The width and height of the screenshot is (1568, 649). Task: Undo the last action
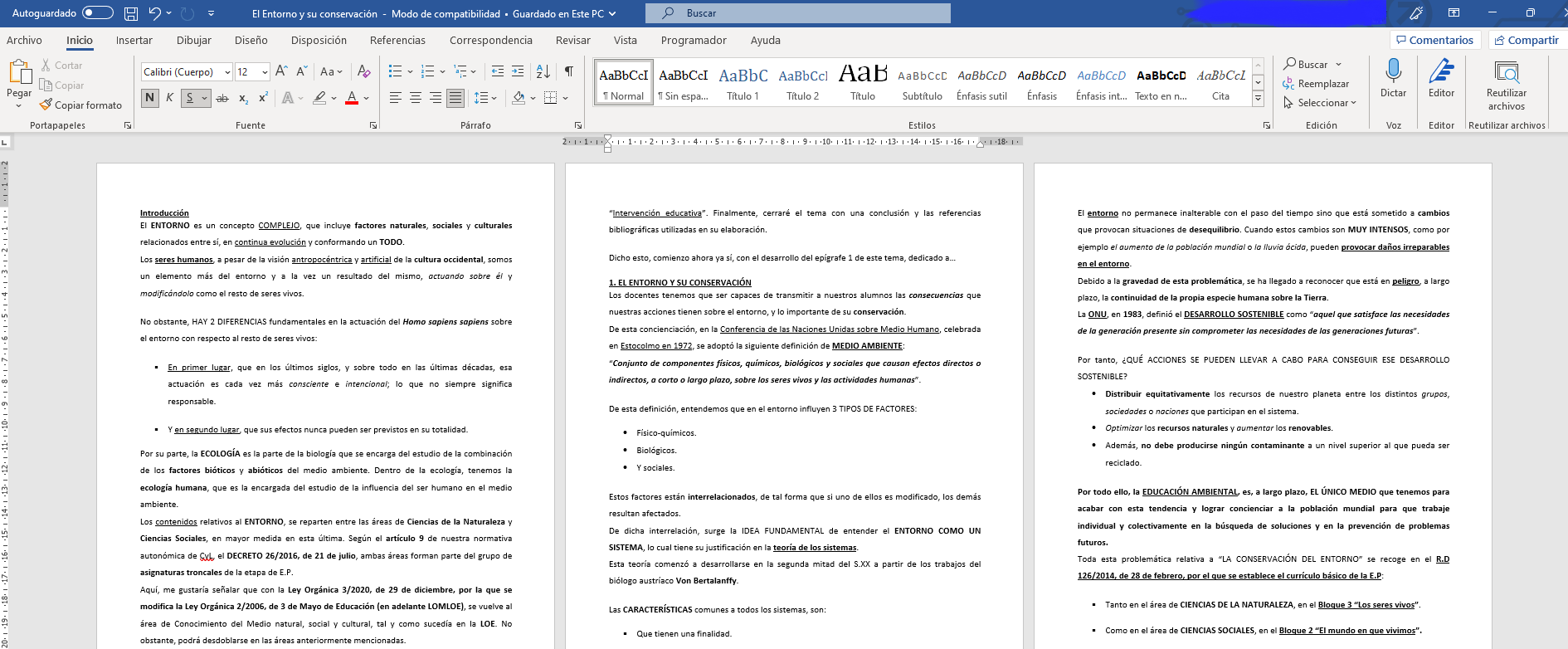tap(154, 13)
